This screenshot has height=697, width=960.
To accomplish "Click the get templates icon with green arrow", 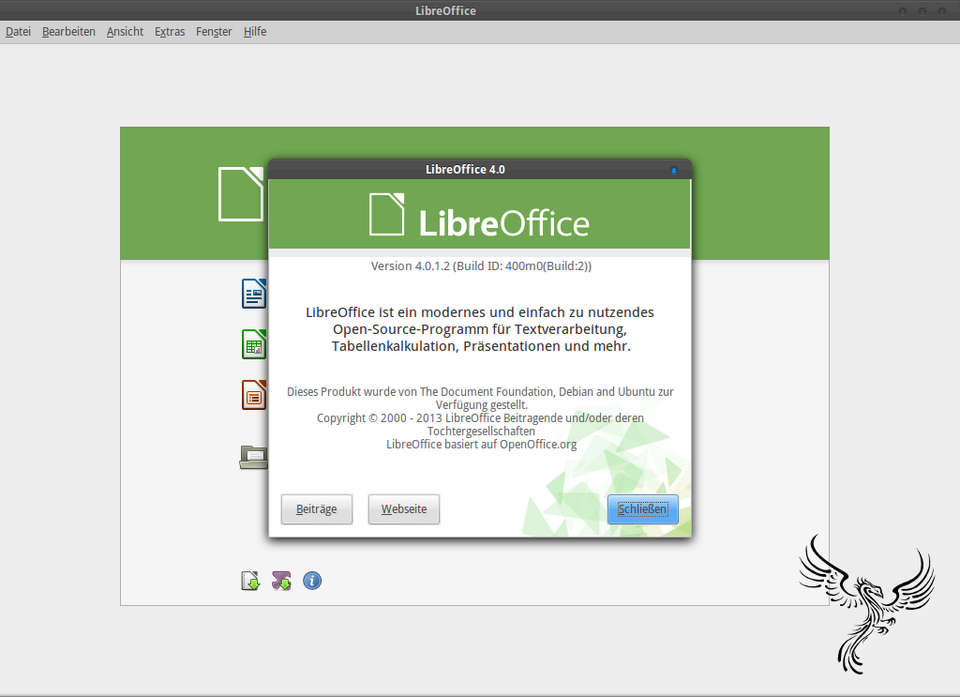I will click(250, 581).
